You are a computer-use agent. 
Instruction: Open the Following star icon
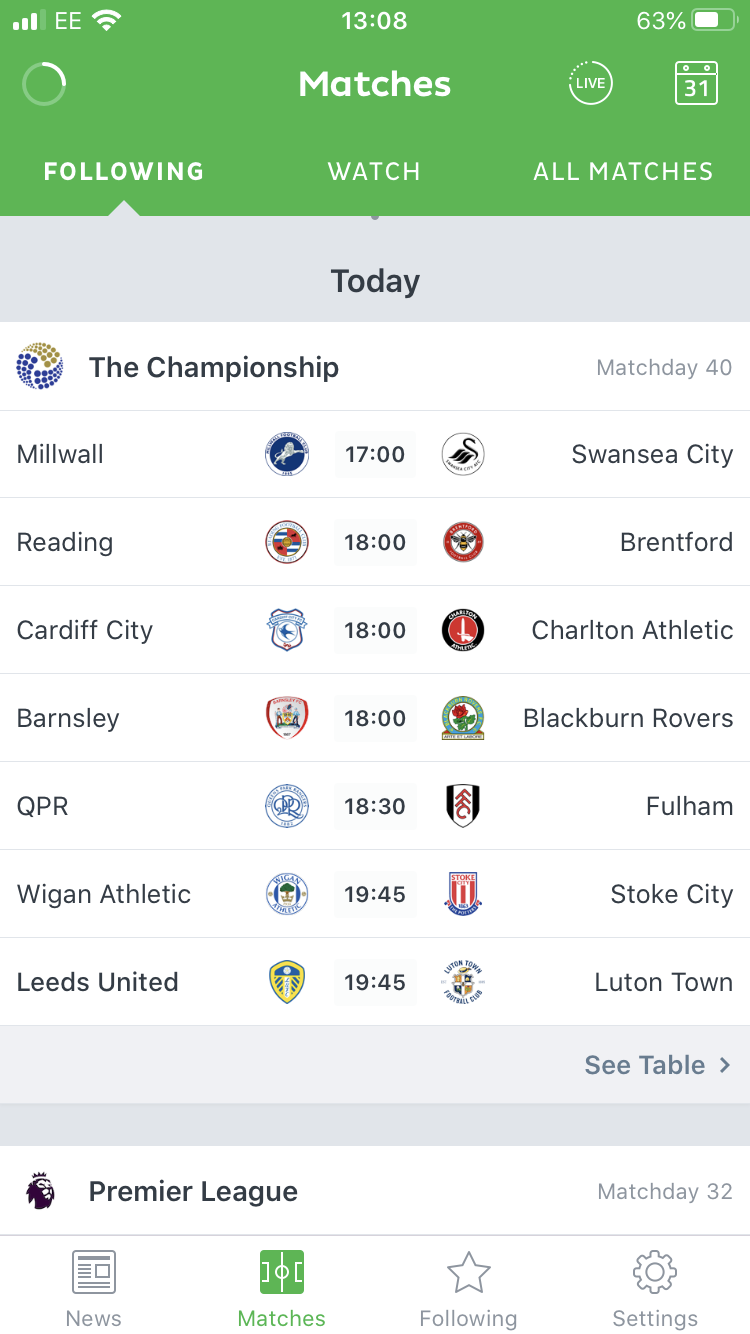coord(468,1272)
